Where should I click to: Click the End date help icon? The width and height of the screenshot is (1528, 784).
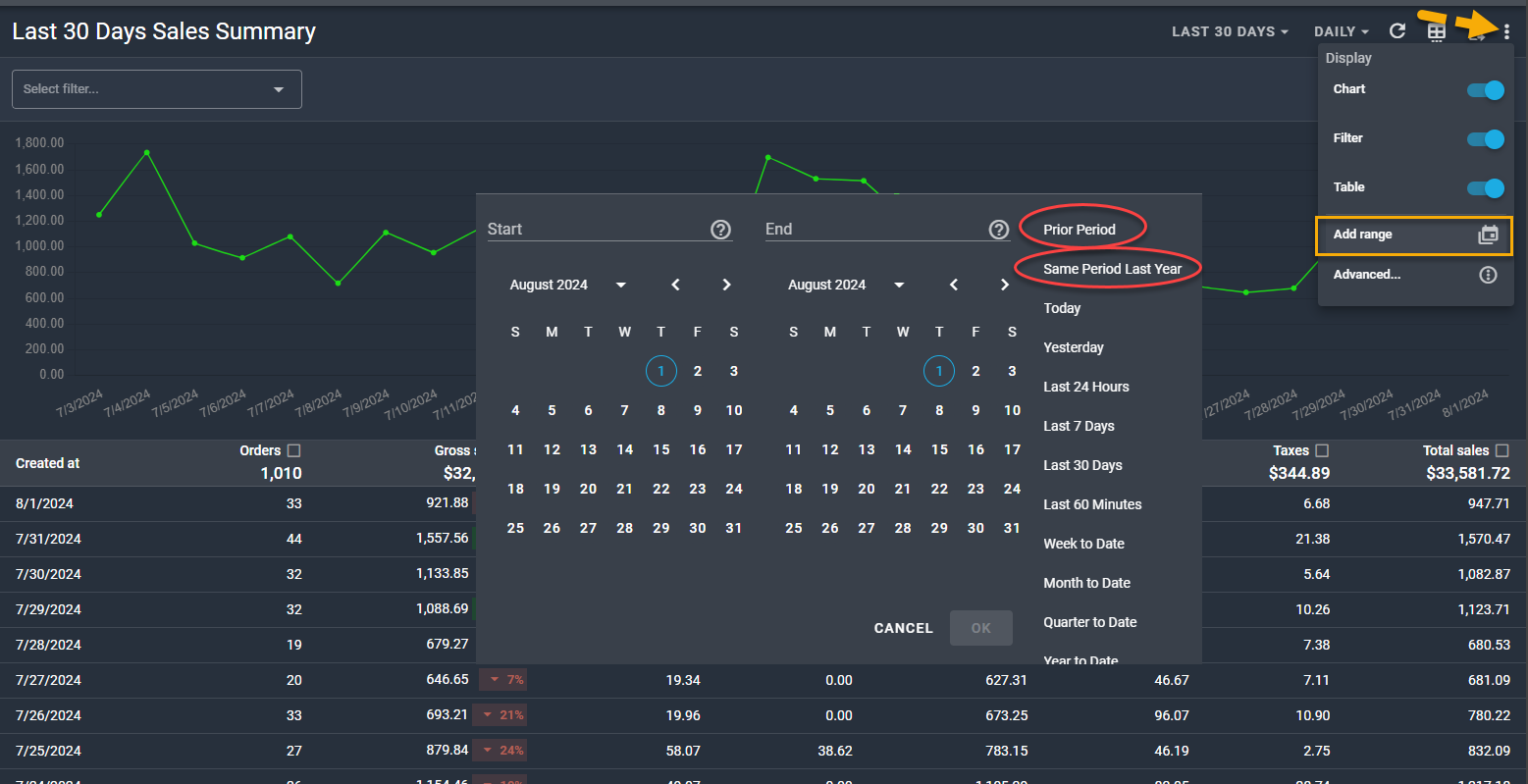[x=998, y=230]
